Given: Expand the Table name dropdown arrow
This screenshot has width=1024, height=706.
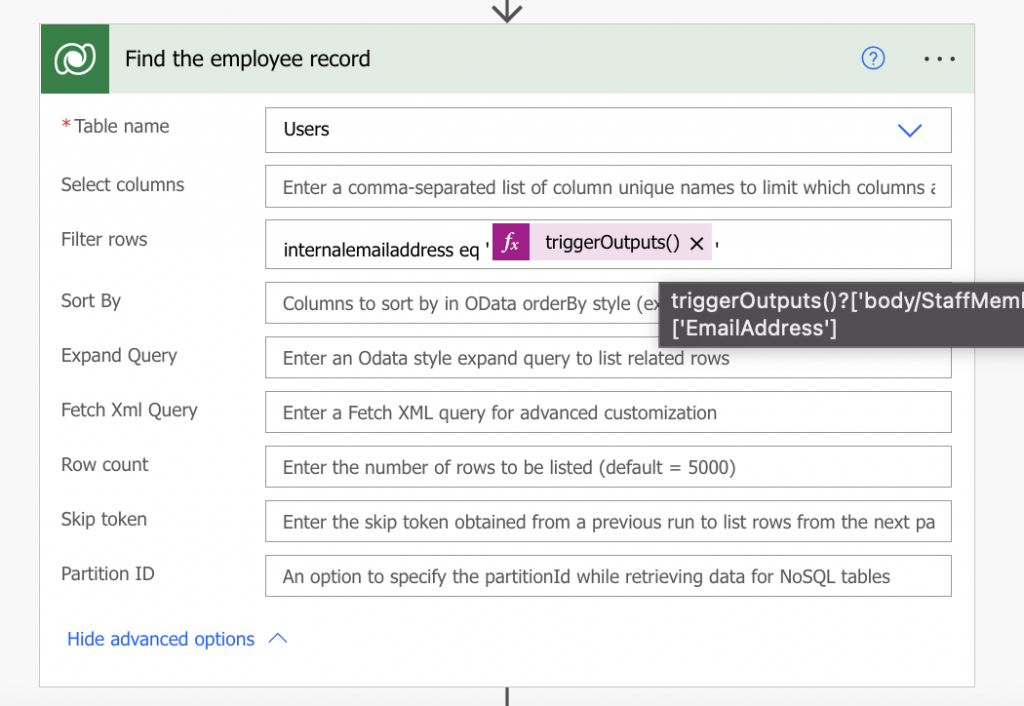Looking at the screenshot, I should tap(909, 130).
